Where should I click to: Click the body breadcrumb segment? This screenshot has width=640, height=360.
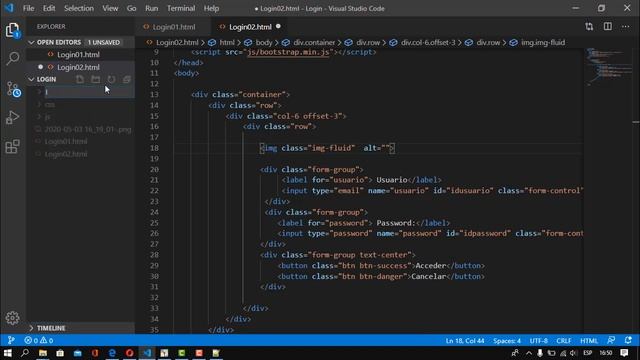264,42
